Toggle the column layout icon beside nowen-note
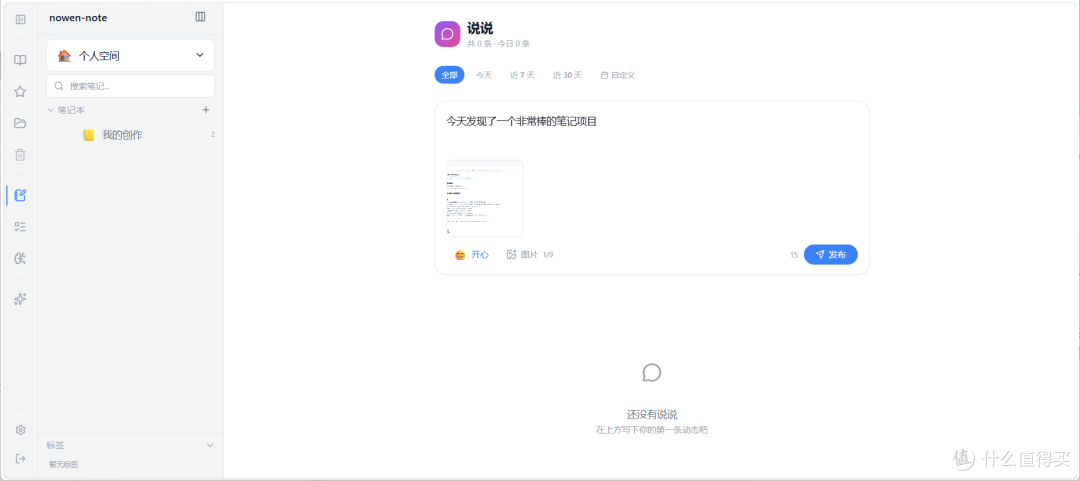Viewport: 1080px width, 481px height. pos(200,17)
